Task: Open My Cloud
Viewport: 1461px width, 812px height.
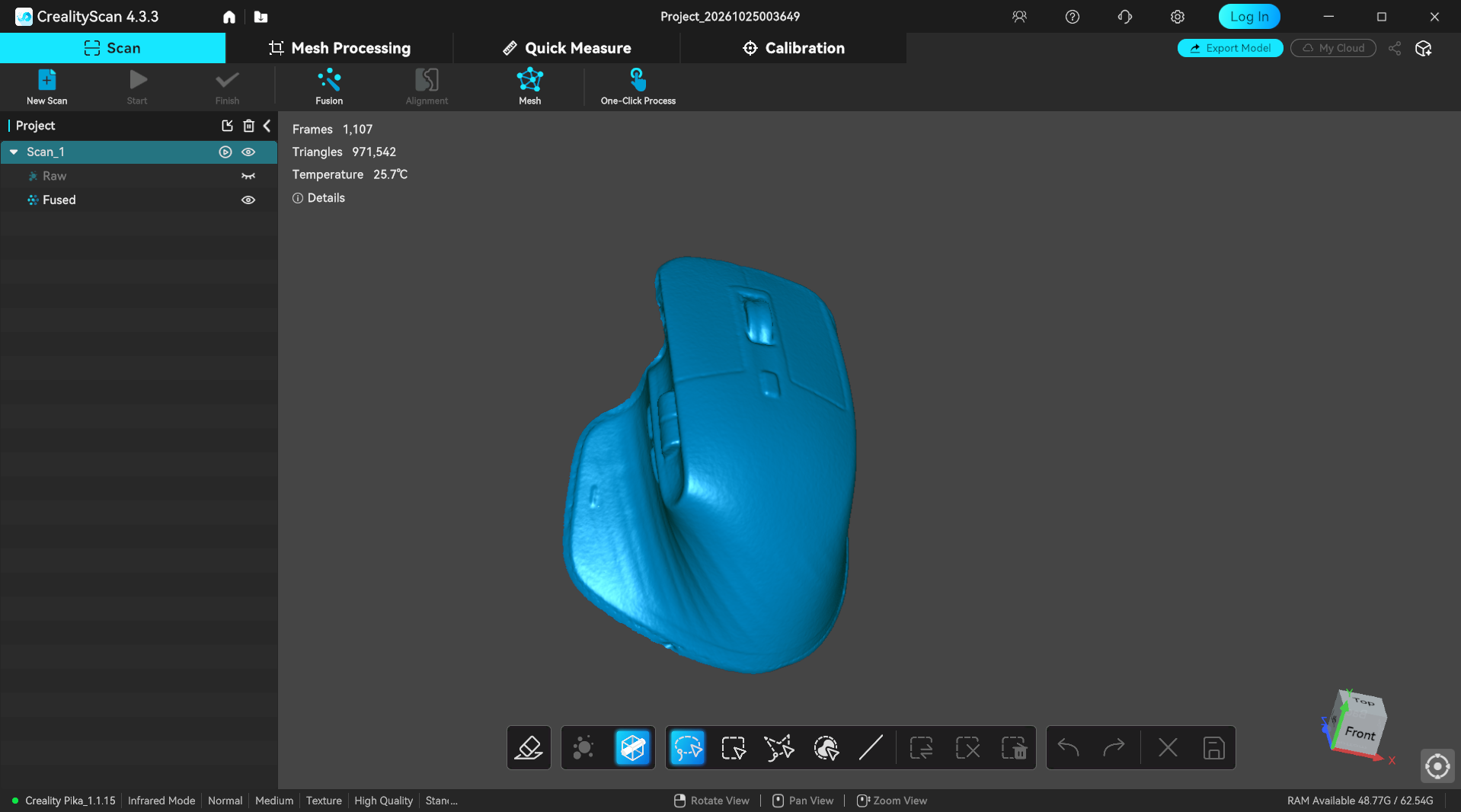Action: [x=1333, y=48]
